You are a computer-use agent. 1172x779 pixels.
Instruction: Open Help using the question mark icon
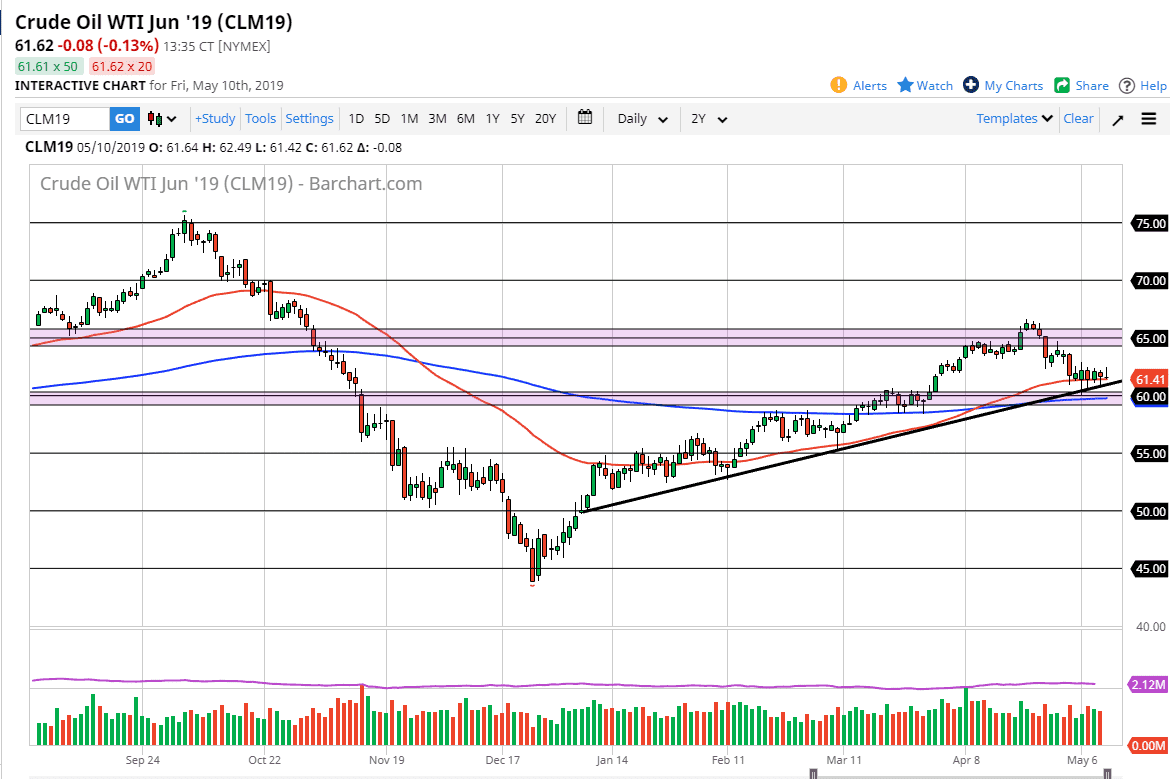[1126, 86]
